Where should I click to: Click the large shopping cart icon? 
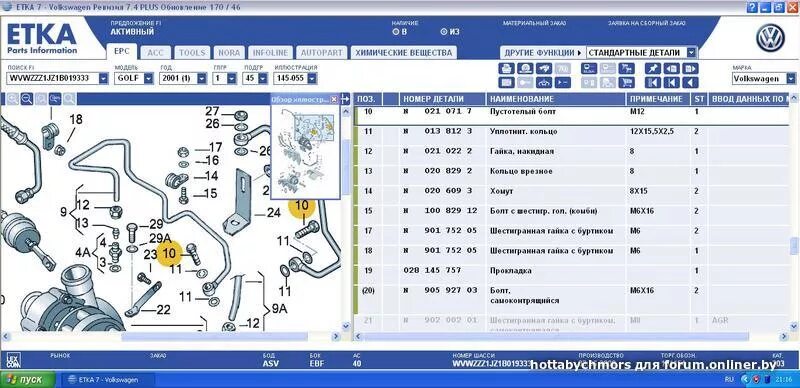point(626,82)
